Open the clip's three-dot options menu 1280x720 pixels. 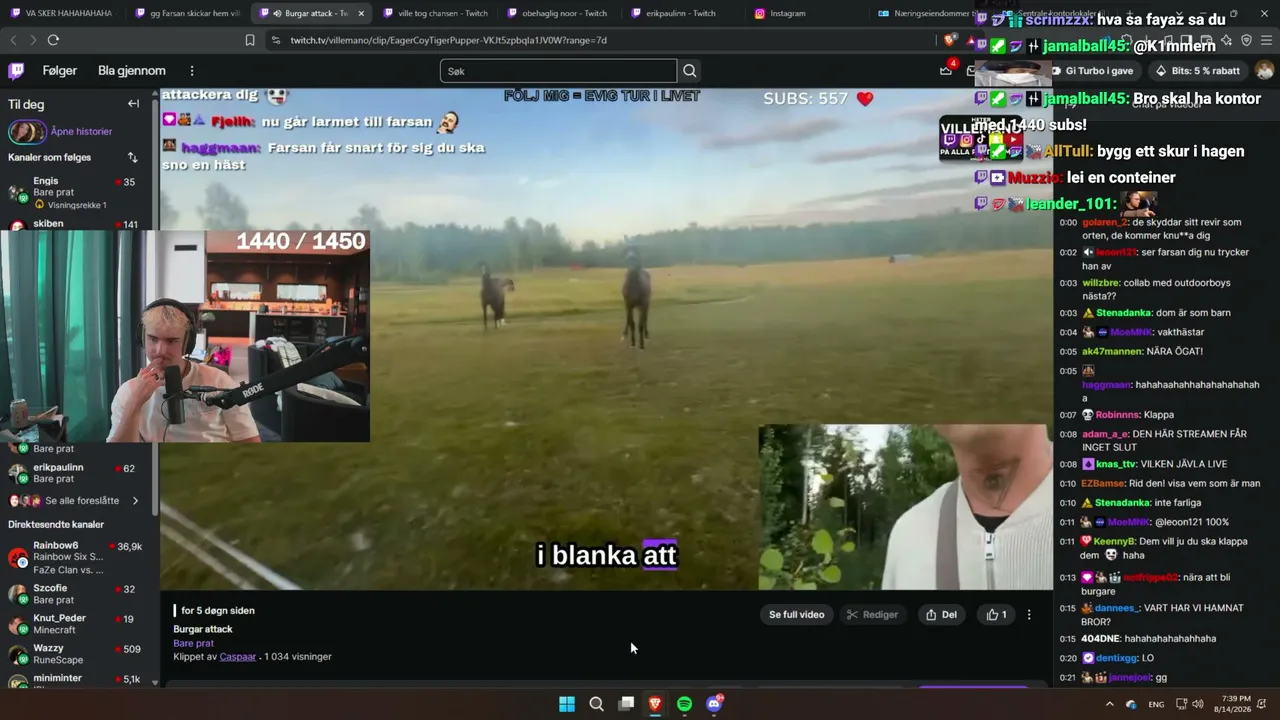pos(1029,615)
